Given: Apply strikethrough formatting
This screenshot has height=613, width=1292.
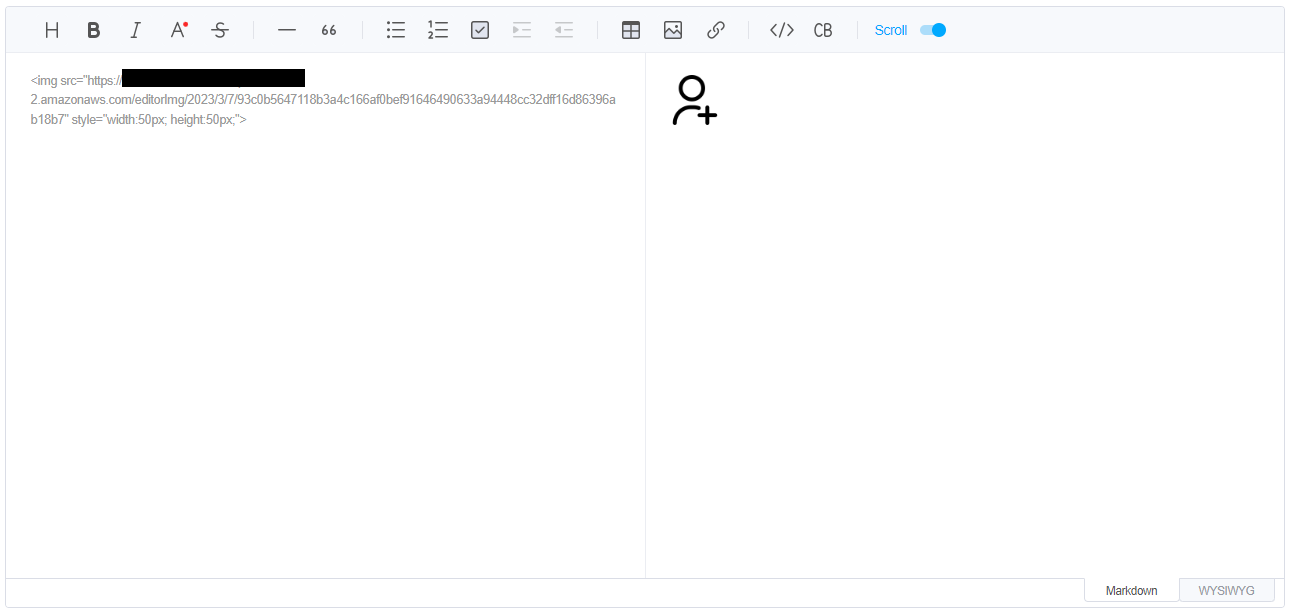Looking at the screenshot, I should [219, 30].
